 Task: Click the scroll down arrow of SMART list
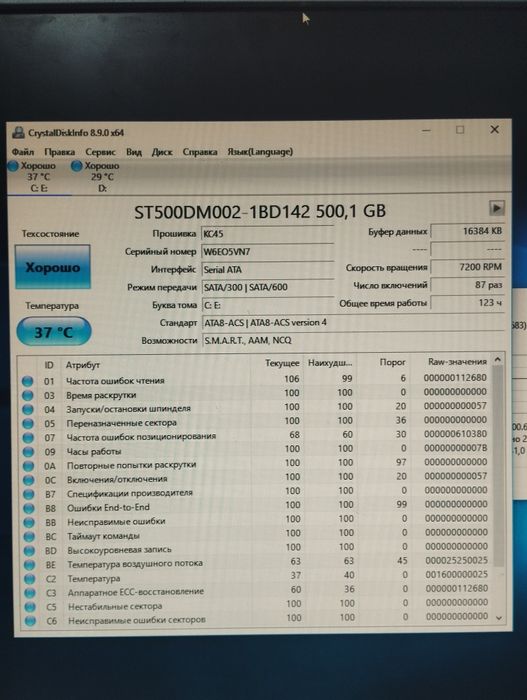click(499, 618)
